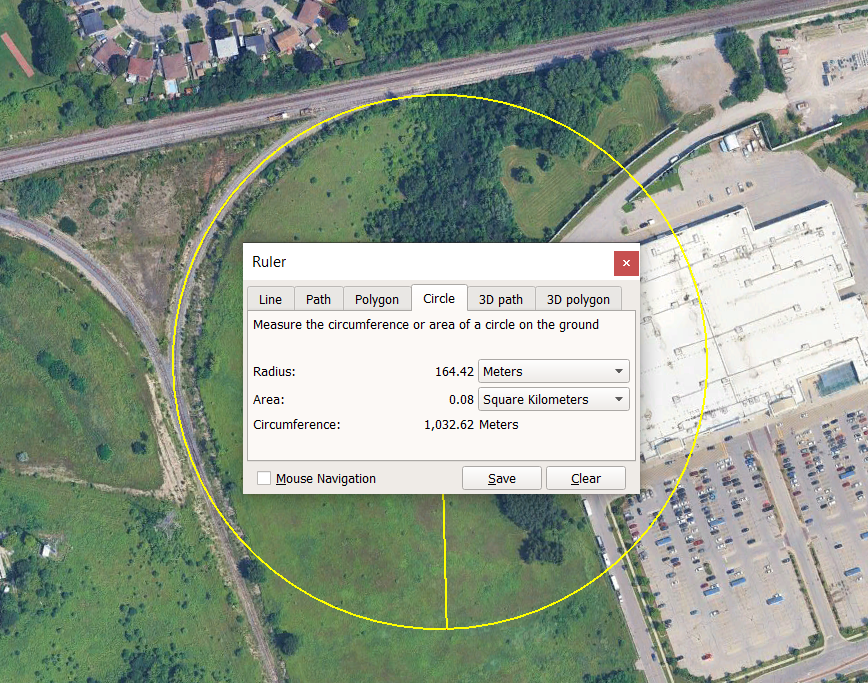This screenshot has width=868, height=683.
Task: Open the 3D polygon tab
Action: pyautogui.click(x=578, y=299)
